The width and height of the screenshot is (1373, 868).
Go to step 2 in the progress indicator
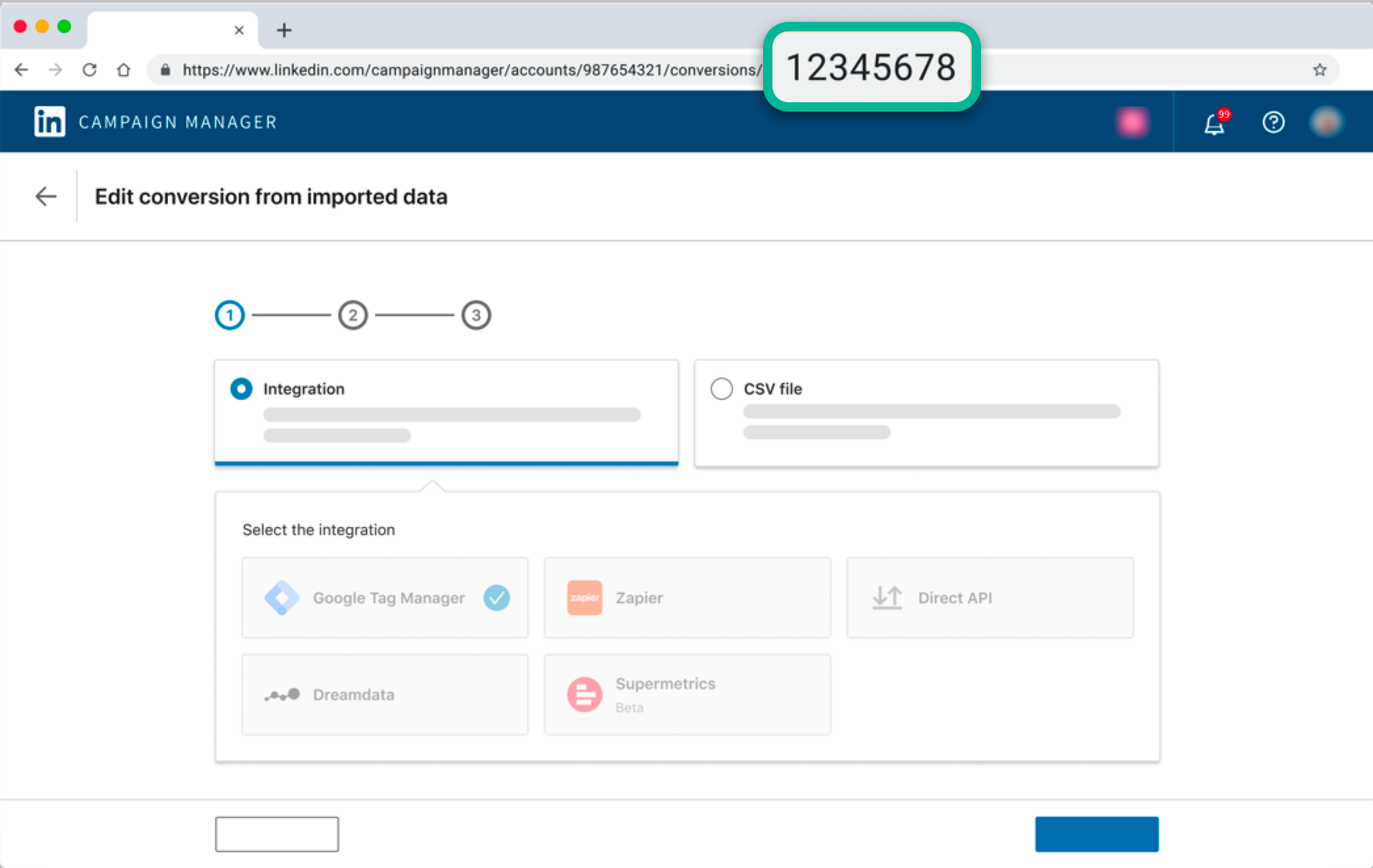tap(353, 315)
